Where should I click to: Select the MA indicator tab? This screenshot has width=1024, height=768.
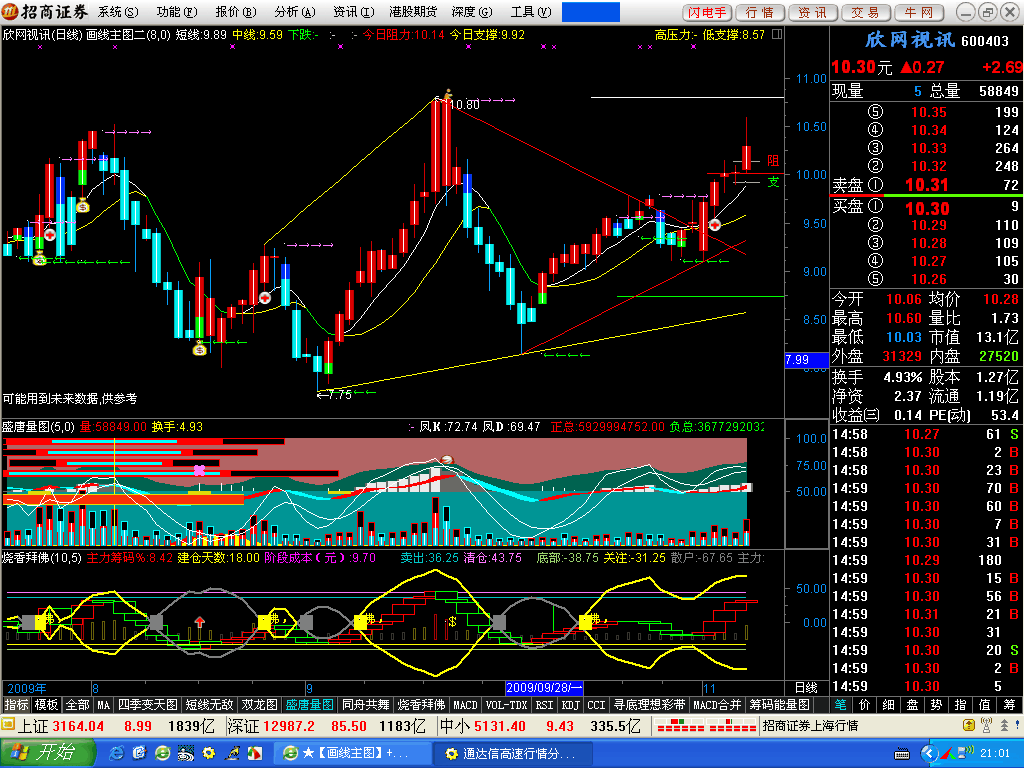(103, 705)
